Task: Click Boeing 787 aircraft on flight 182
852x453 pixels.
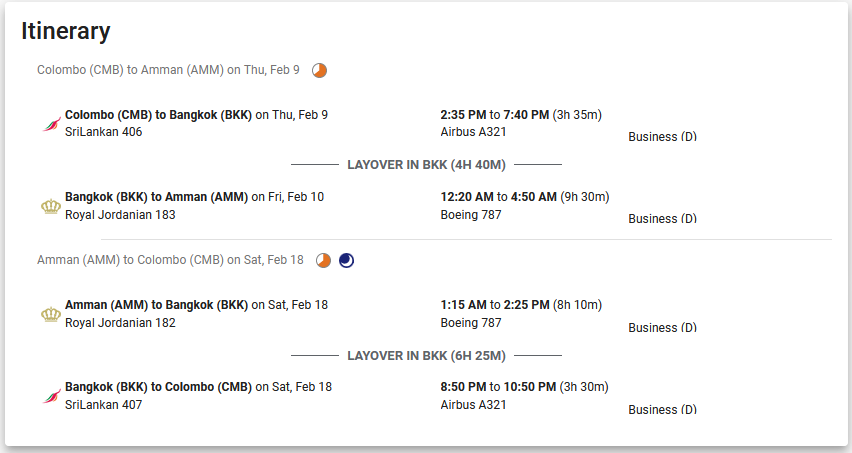Action: pos(471,323)
